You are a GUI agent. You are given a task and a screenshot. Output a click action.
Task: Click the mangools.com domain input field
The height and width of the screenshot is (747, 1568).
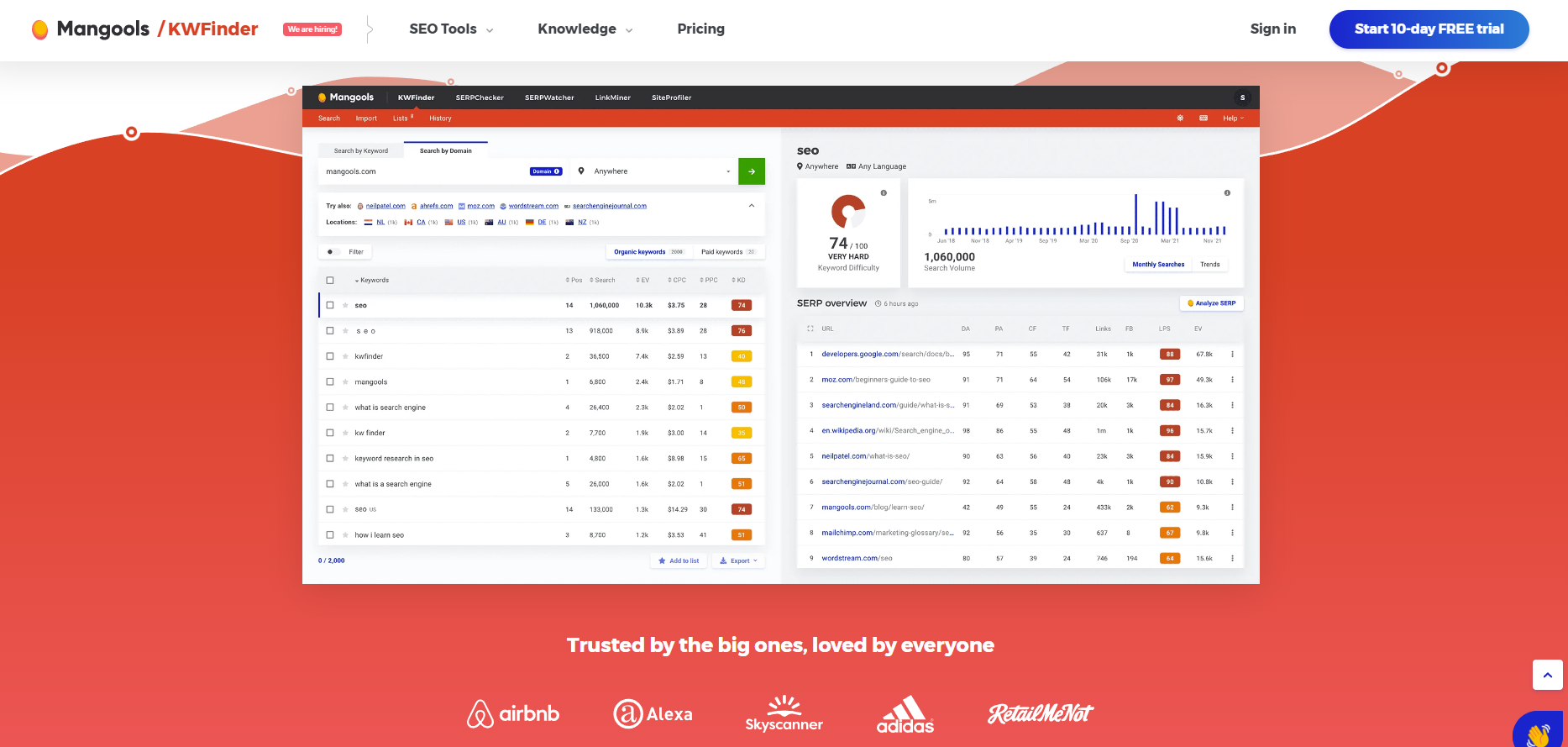pos(420,171)
